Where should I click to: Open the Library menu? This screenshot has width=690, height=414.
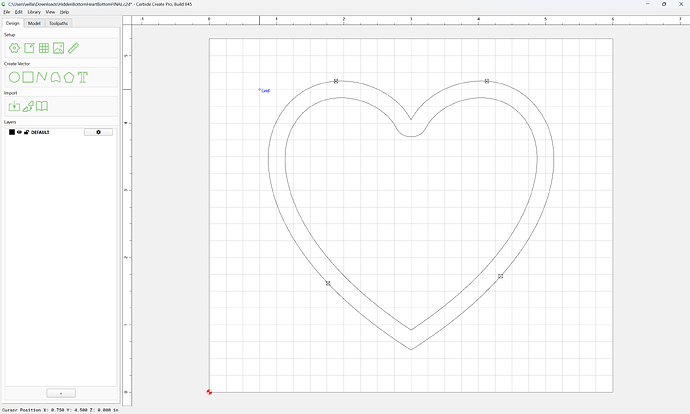(34, 12)
